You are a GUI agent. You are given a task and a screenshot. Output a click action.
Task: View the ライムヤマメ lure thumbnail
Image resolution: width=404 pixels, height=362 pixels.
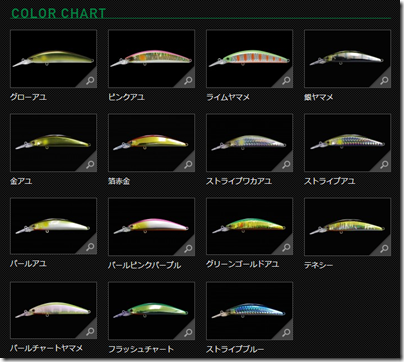pyautogui.click(x=250, y=59)
